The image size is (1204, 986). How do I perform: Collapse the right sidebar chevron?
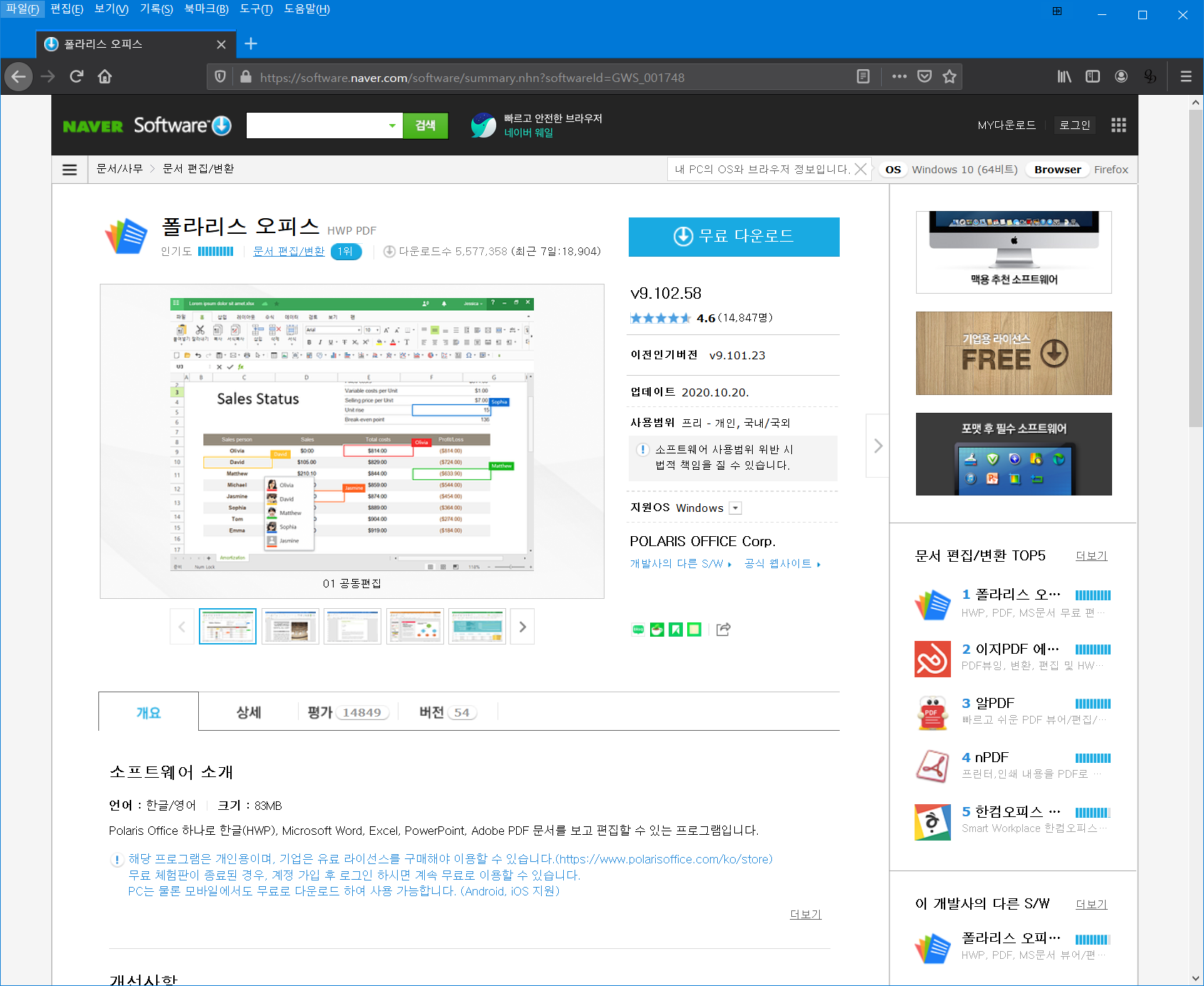(878, 446)
